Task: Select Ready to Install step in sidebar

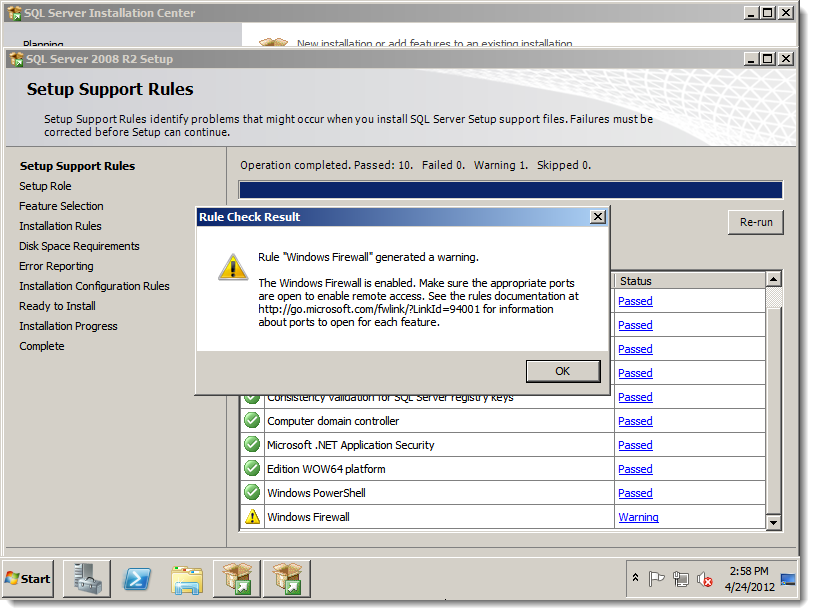Action: (57, 306)
